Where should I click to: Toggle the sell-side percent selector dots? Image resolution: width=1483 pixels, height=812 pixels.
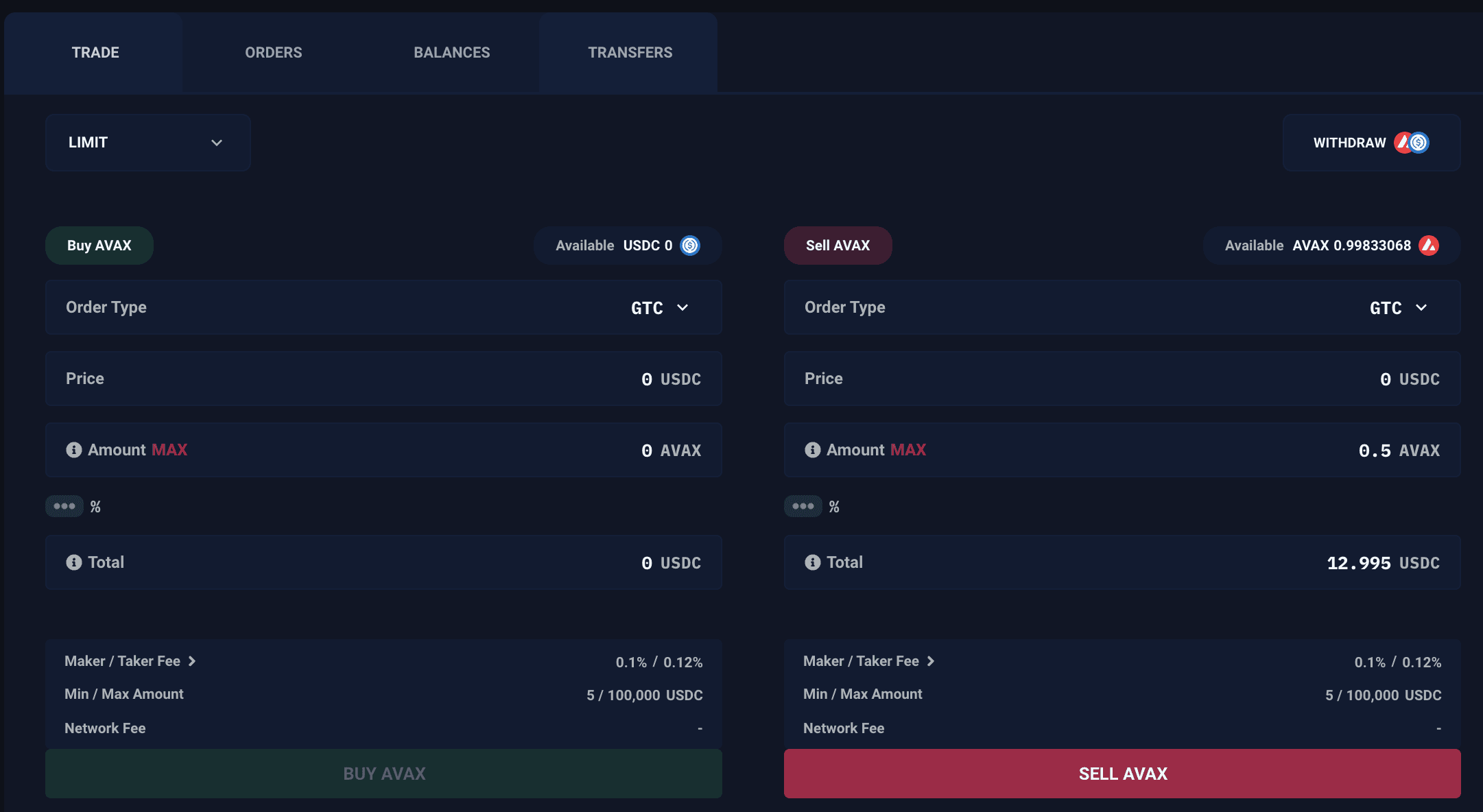pyautogui.click(x=803, y=506)
